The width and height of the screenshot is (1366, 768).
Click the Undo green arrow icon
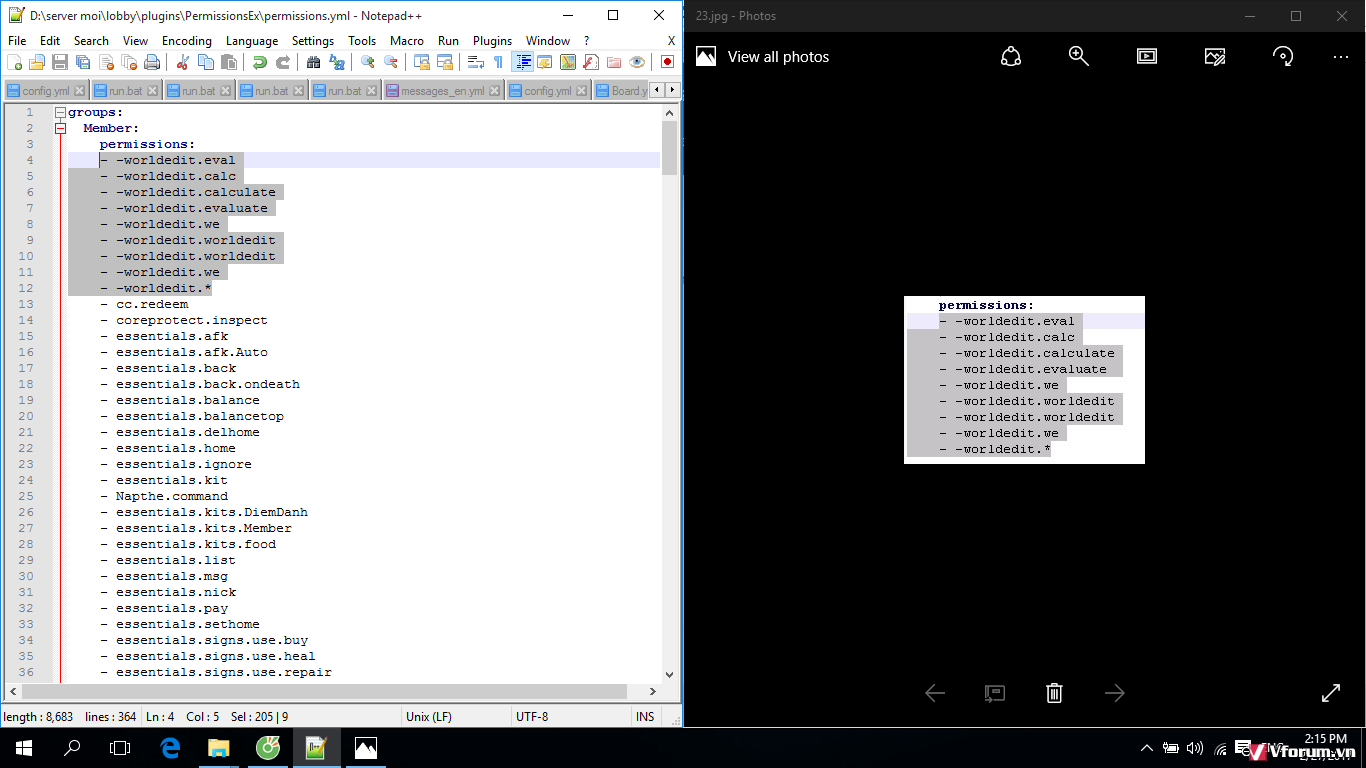(x=260, y=62)
